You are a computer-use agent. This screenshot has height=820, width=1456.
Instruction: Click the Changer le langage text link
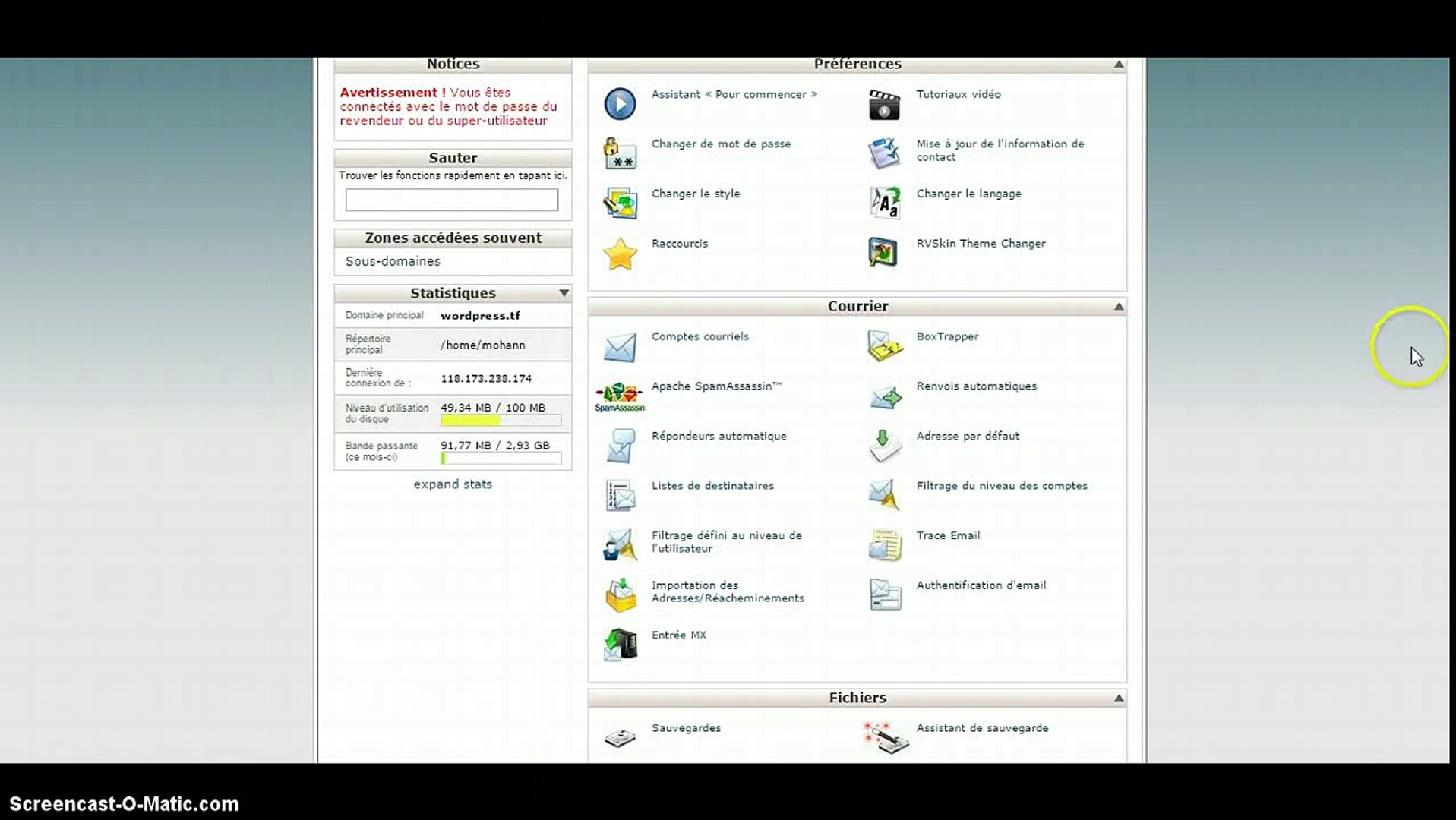[x=968, y=194]
